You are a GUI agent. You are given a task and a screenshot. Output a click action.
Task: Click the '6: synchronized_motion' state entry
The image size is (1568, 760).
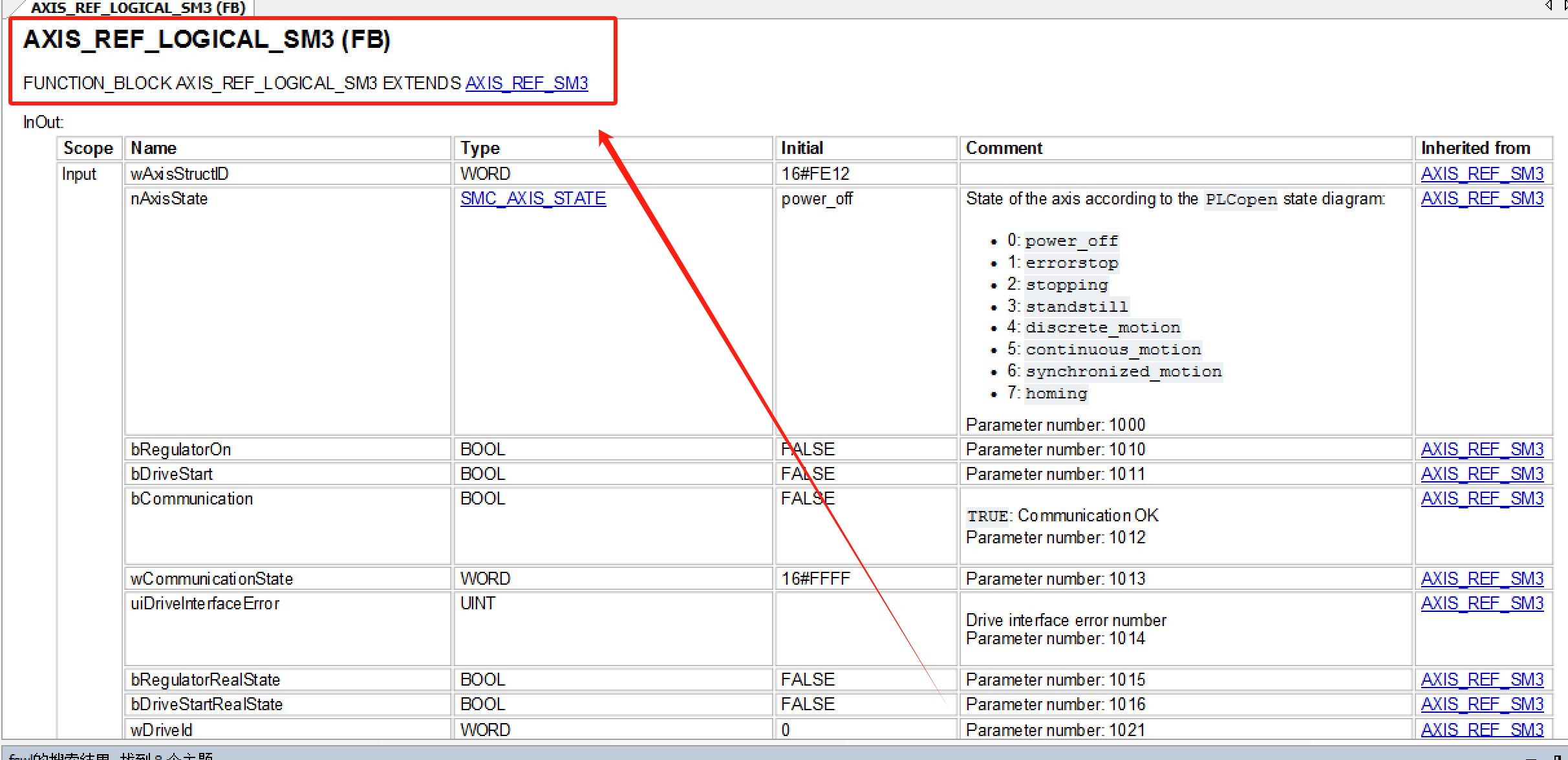(1114, 371)
